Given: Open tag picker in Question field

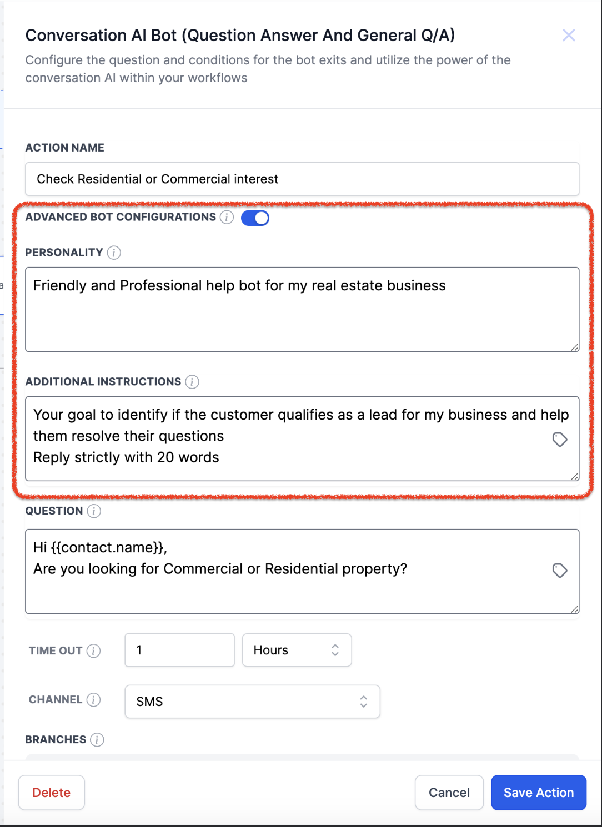Looking at the screenshot, I should point(560,570).
